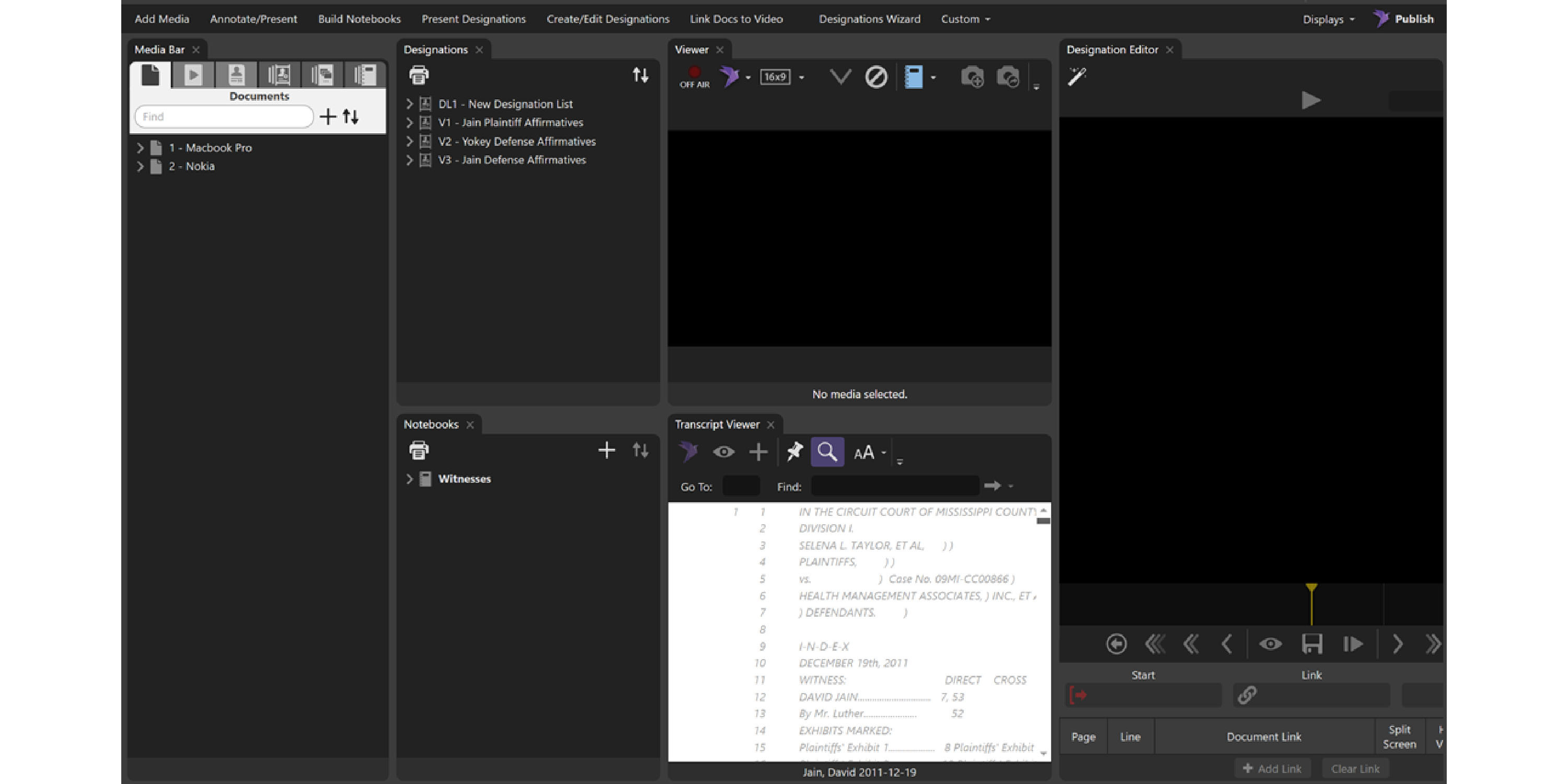Select the video clips tab in Media Bar
Viewport: 1568px width, 784px height.
193,75
